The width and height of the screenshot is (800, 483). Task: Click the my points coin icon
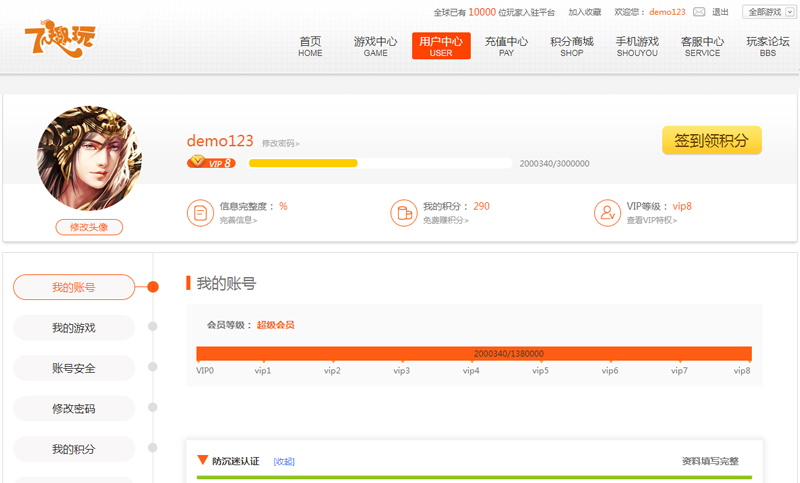(x=404, y=213)
